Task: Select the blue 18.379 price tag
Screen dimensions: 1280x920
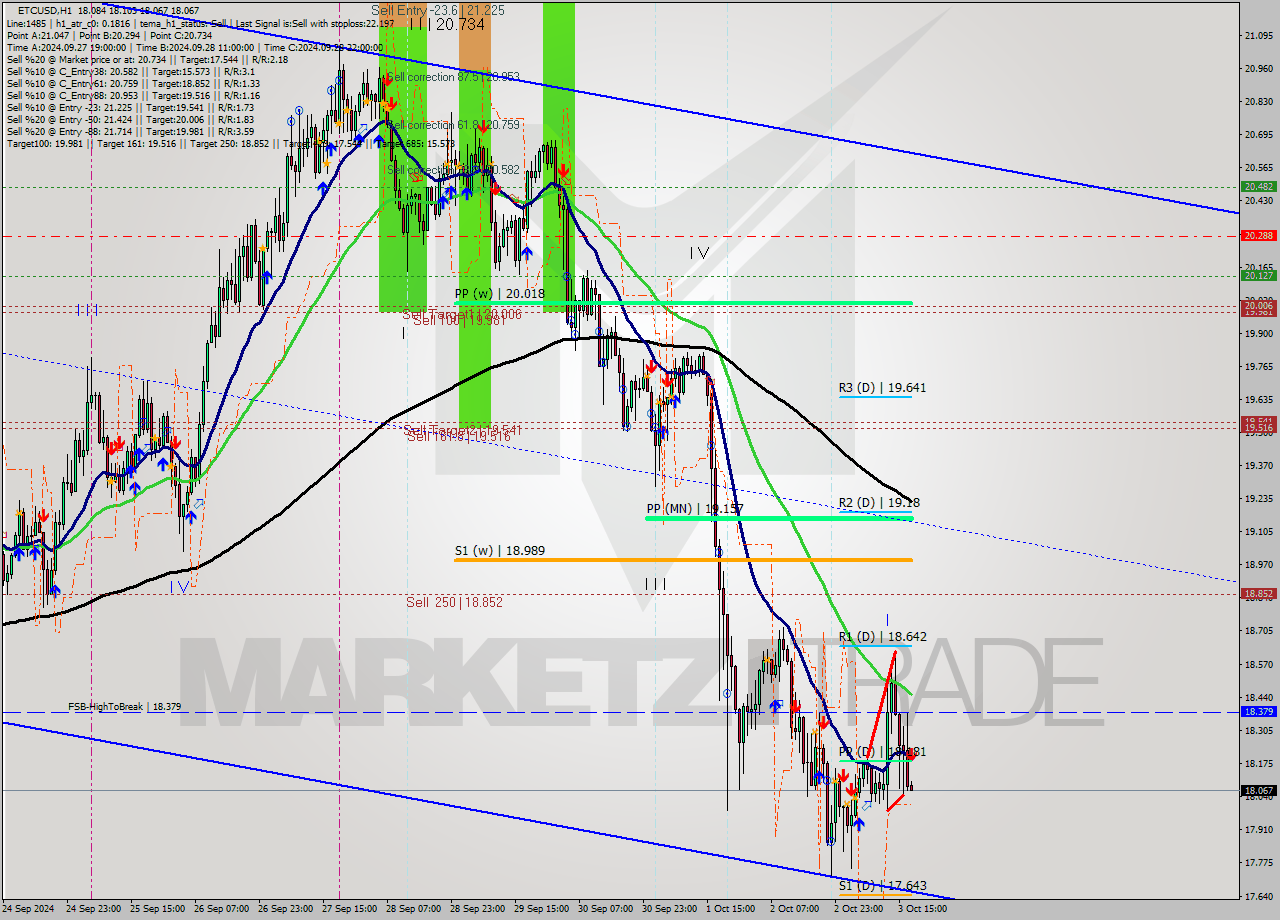Action: coord(1258,711)
